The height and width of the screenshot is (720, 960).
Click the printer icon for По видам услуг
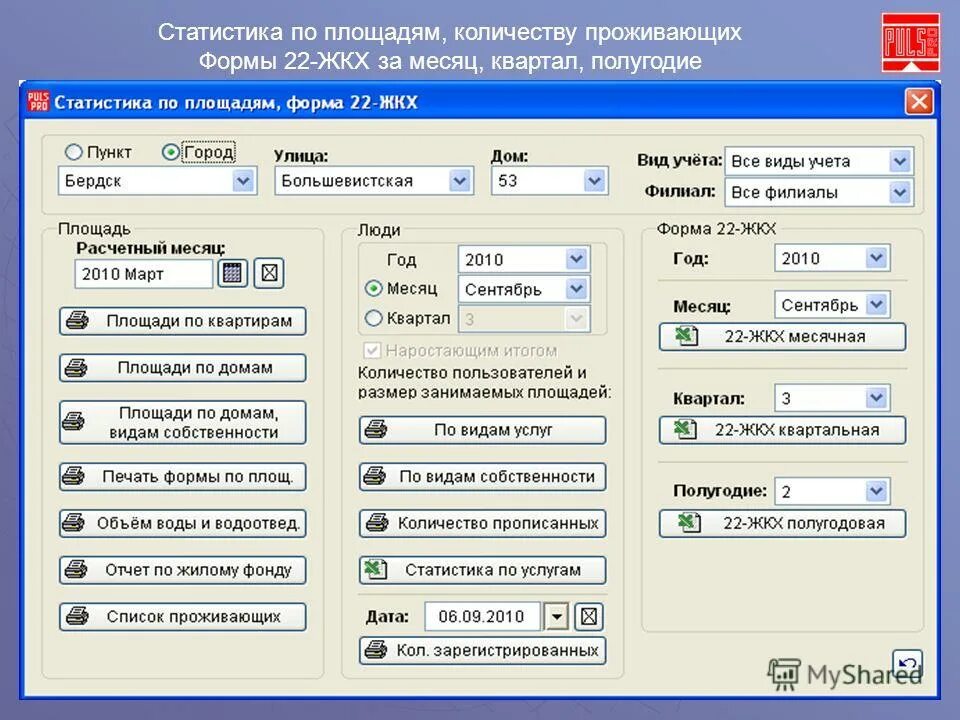[x=378, y=429]
